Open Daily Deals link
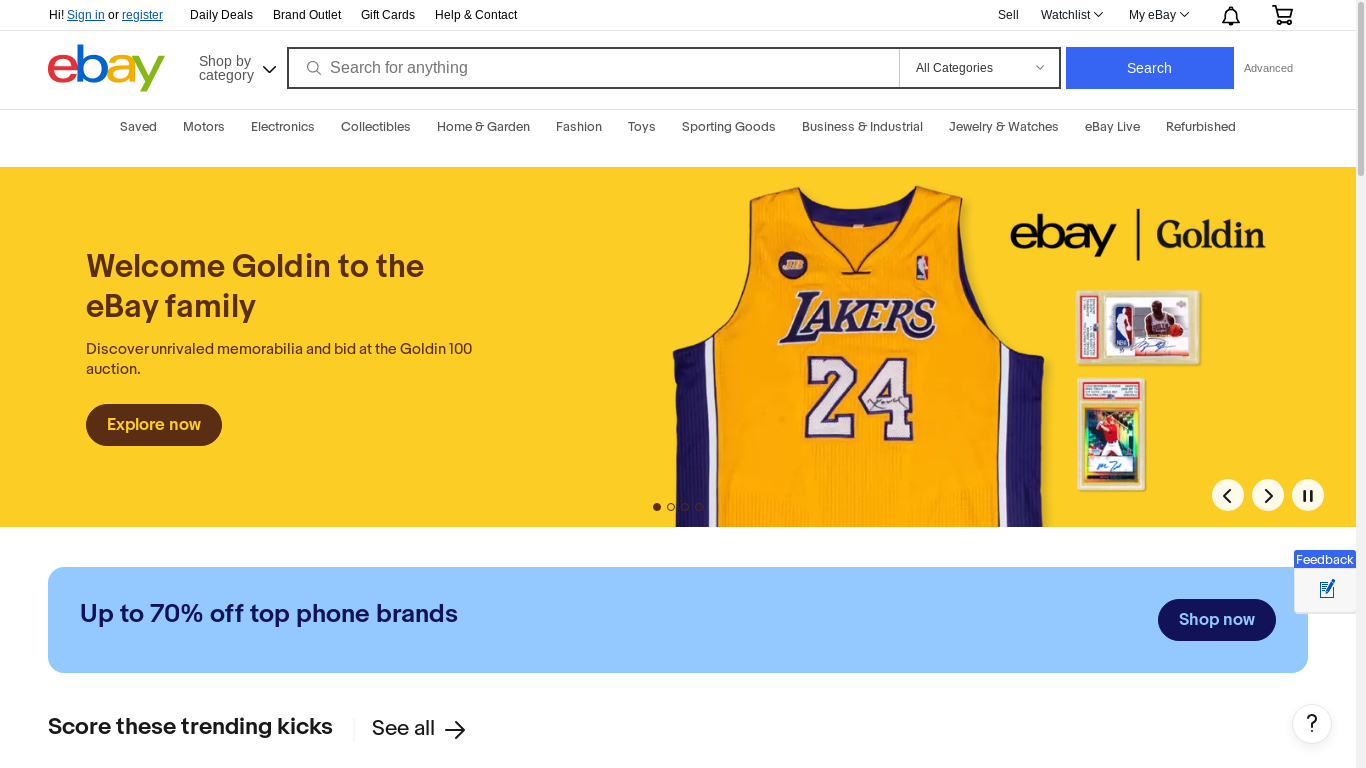This screenshot has height=768, width=1366. (x=221, y=15)
